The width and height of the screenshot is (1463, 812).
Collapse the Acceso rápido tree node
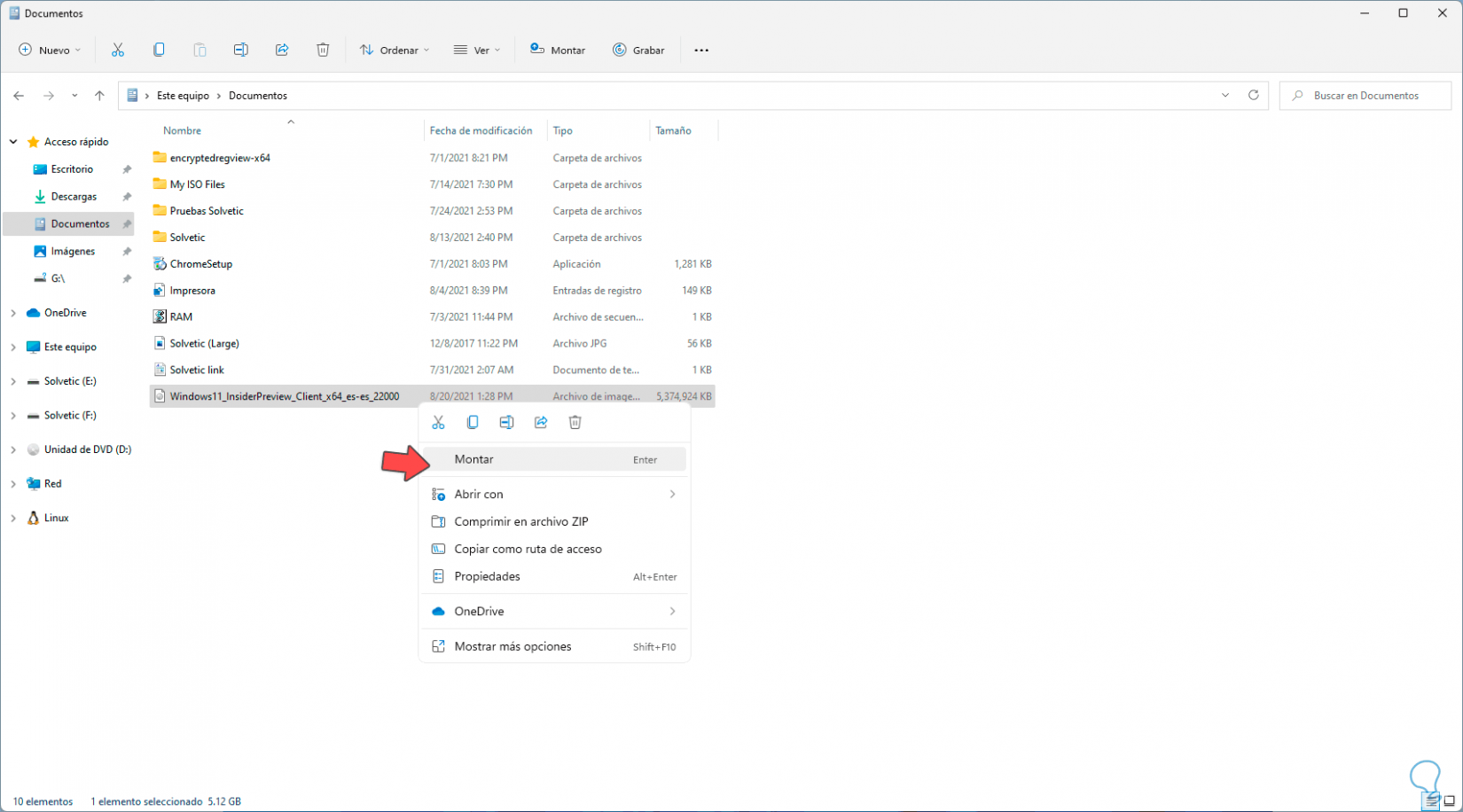coord(13,142)
